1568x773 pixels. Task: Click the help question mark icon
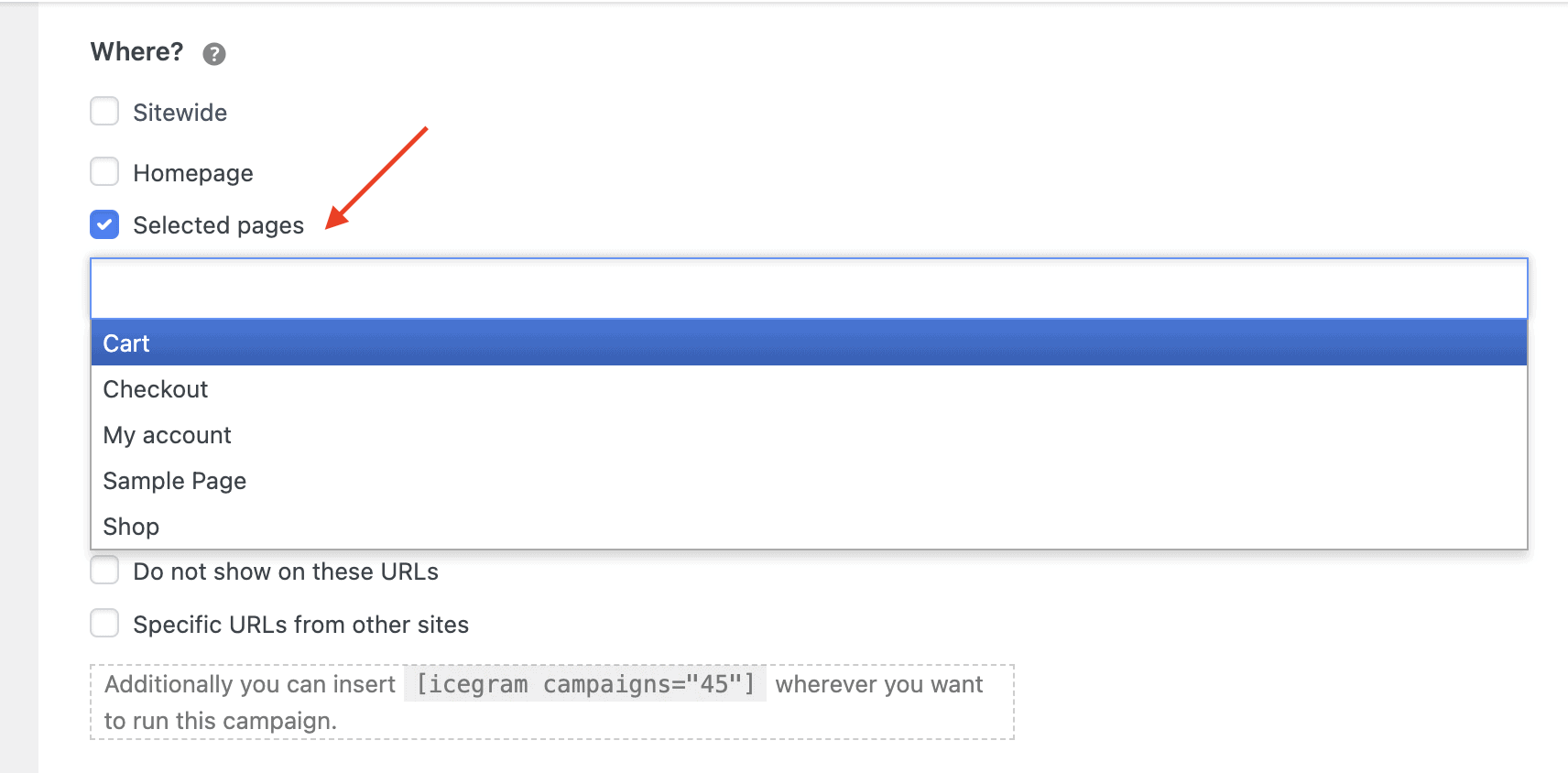(213, 54)
